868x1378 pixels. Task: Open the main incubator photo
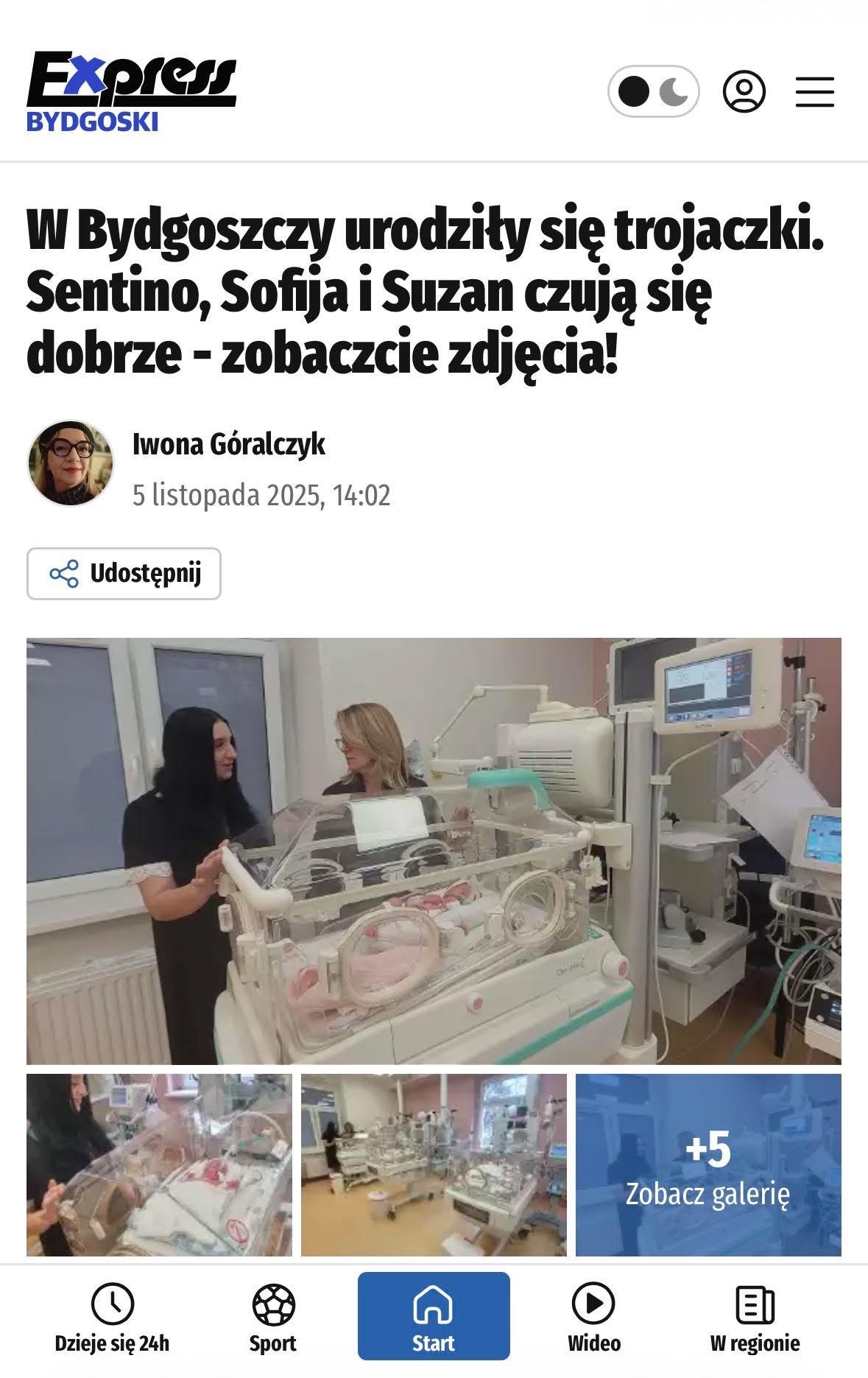point(434,851)
